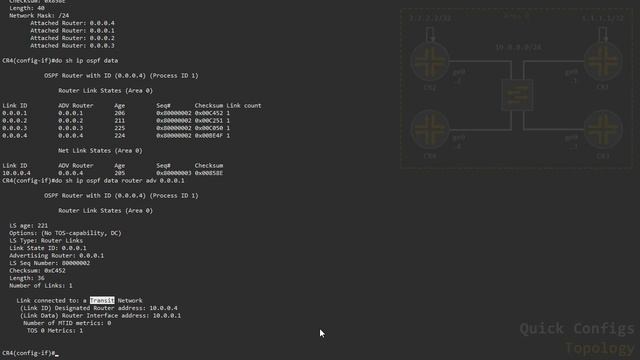Click age value 206 in router table

(120, 113)
